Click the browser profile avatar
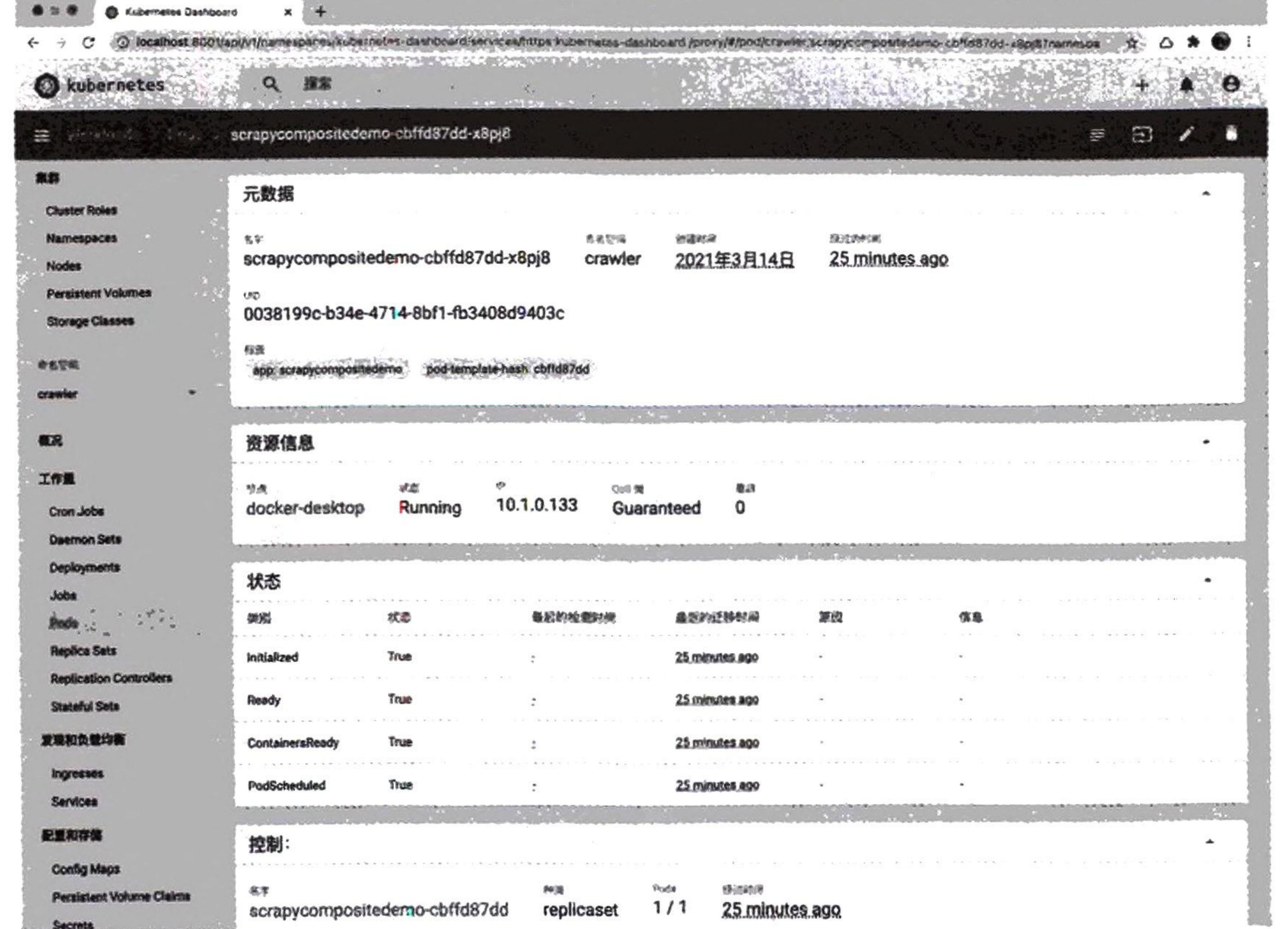The height and width of the screenshot is (929, 1288). point(1220,41)
